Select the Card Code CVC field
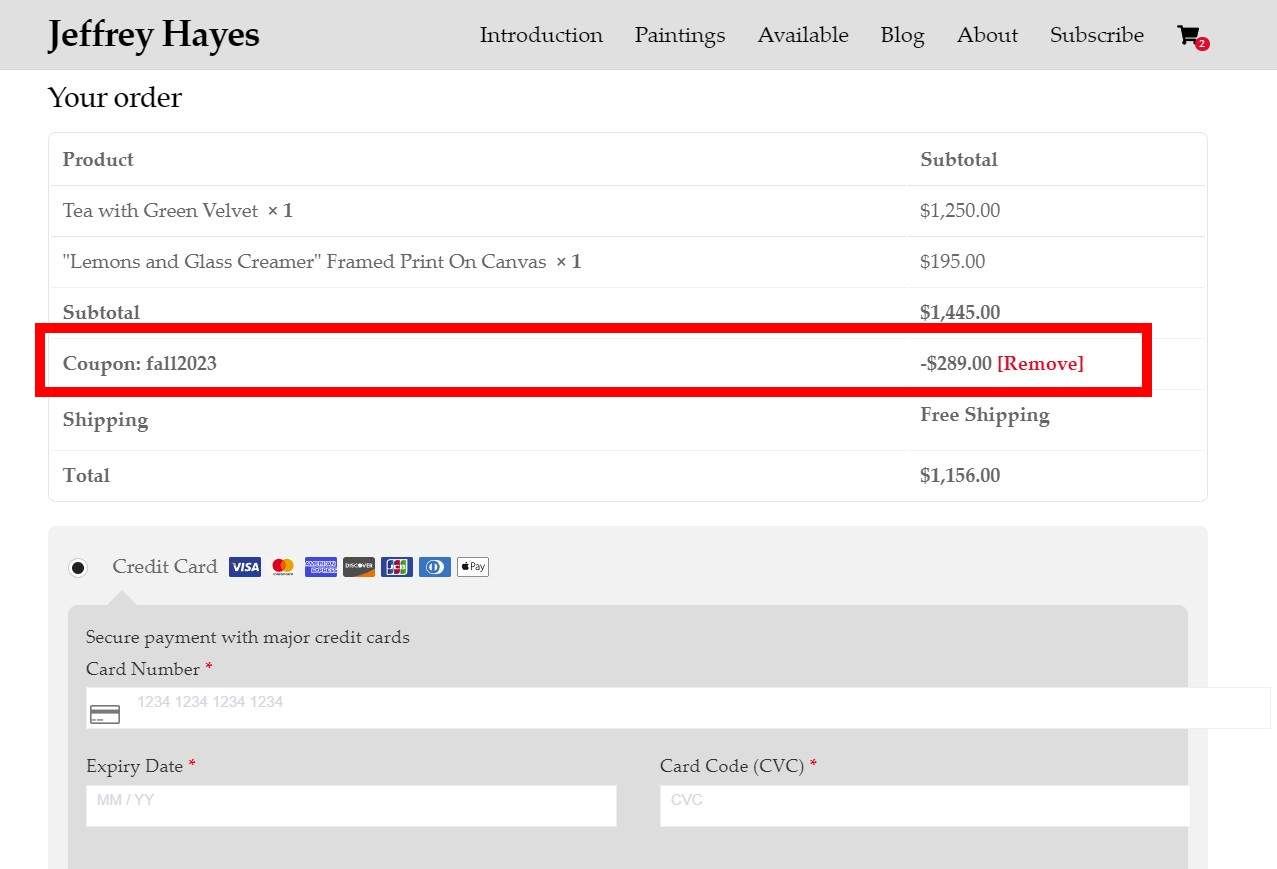Image resolution: width=1277 pixels, height=869 pixels. point(924,806)
